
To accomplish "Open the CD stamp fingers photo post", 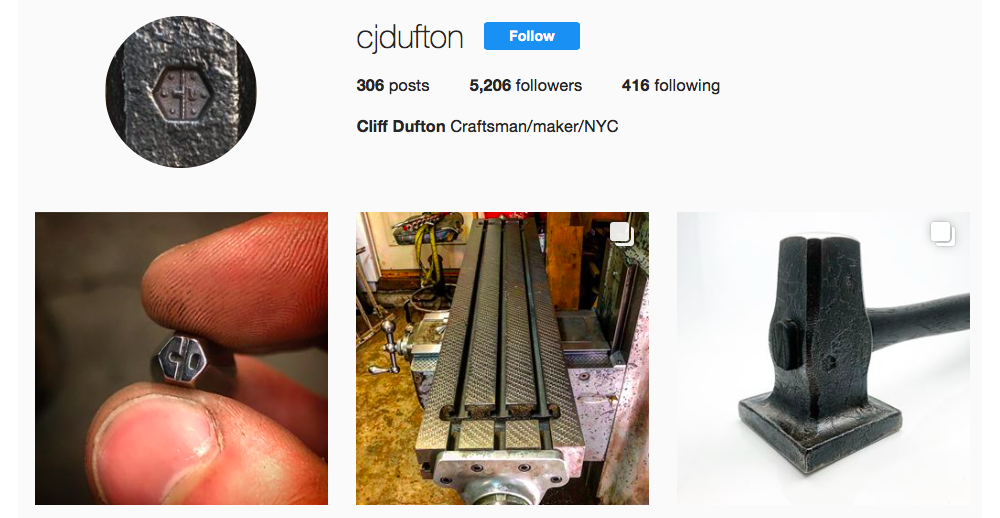I will point(181,359).
